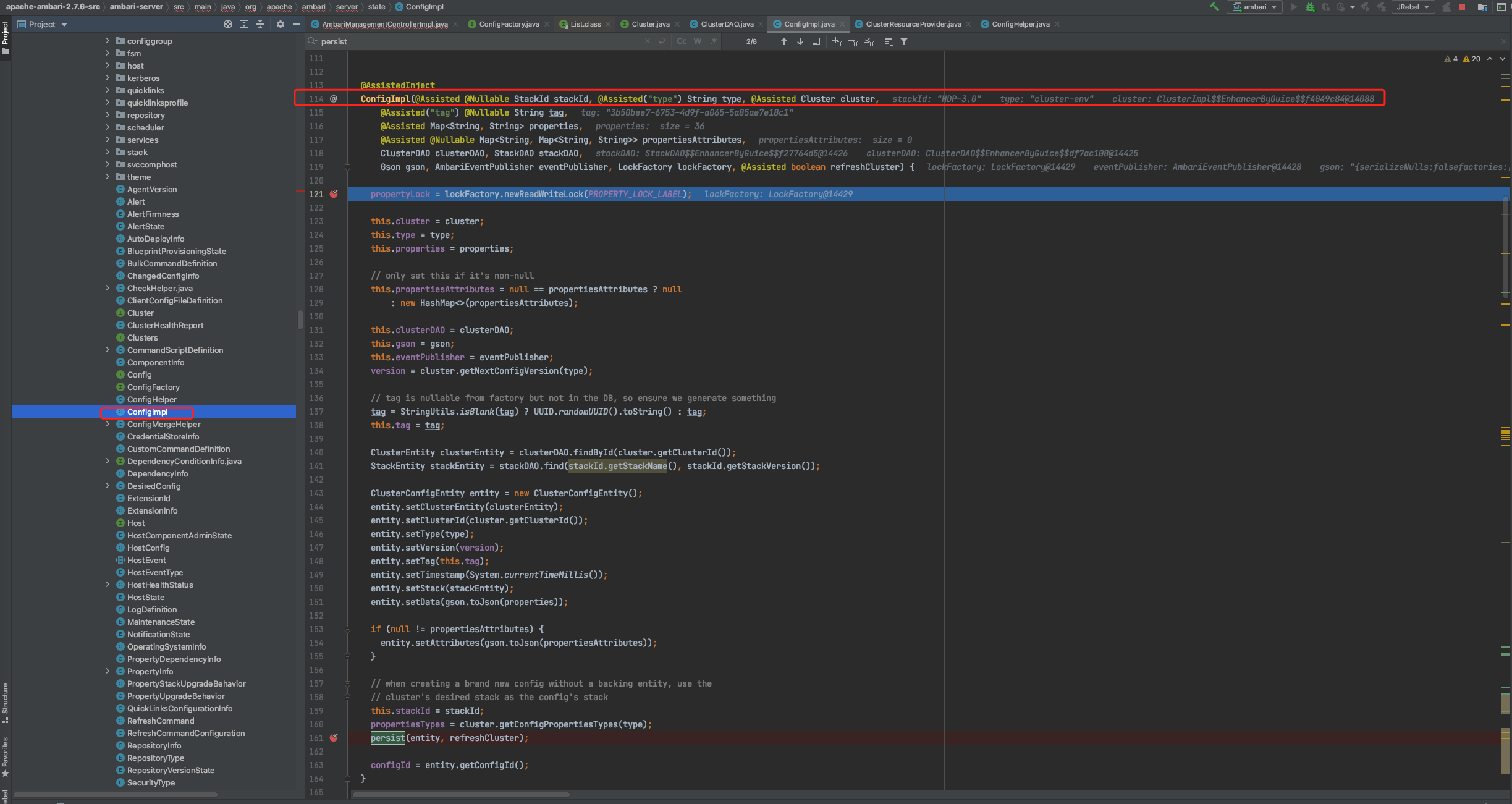
Task: Close the search bar
Action: pyautogui.click(x=1503, y=41)
